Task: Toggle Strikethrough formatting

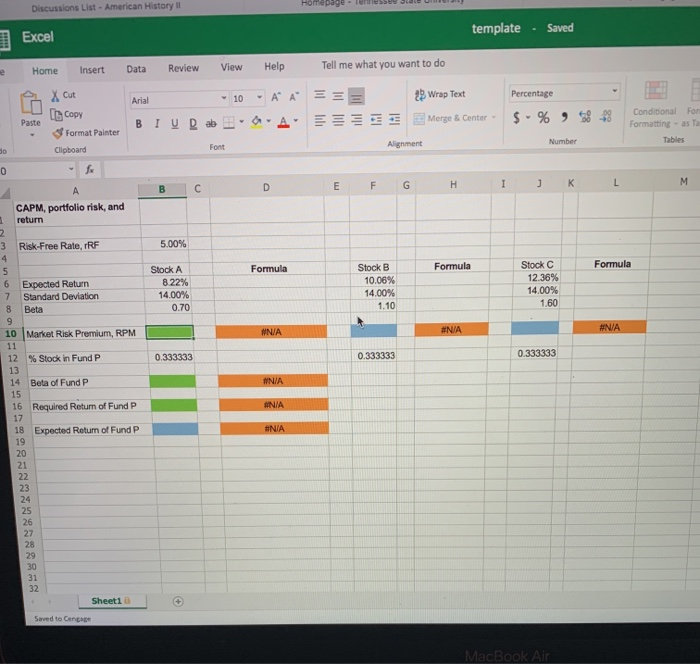Action: [x=211, y=123]
